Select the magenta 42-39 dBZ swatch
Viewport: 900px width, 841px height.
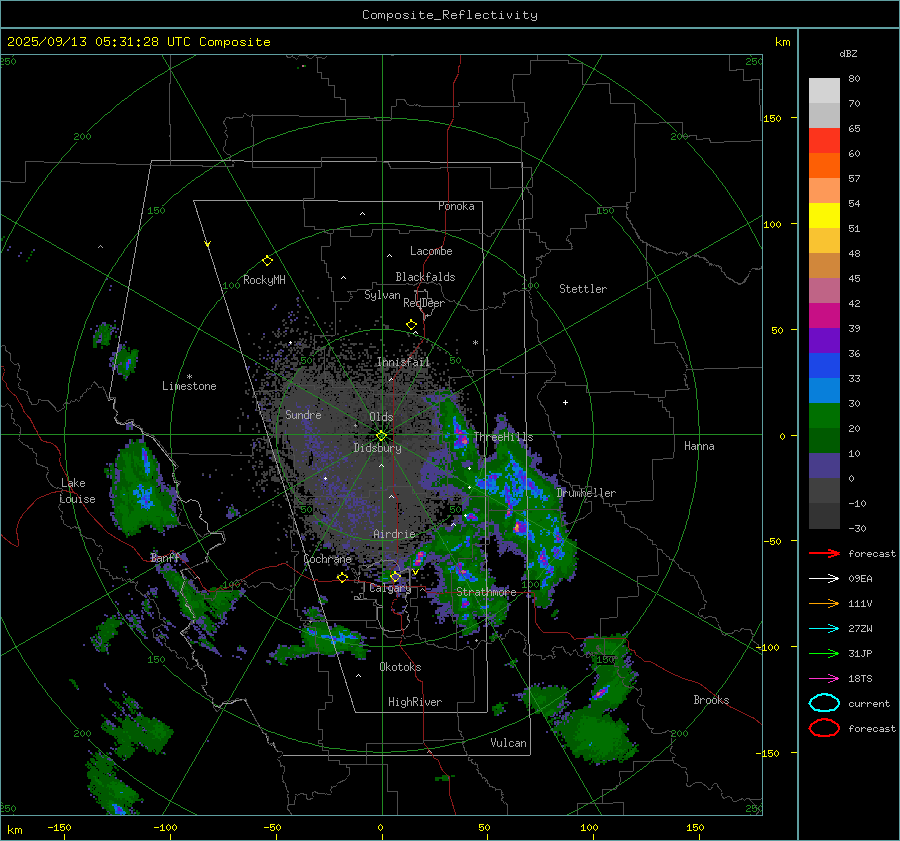coord(824,316)
